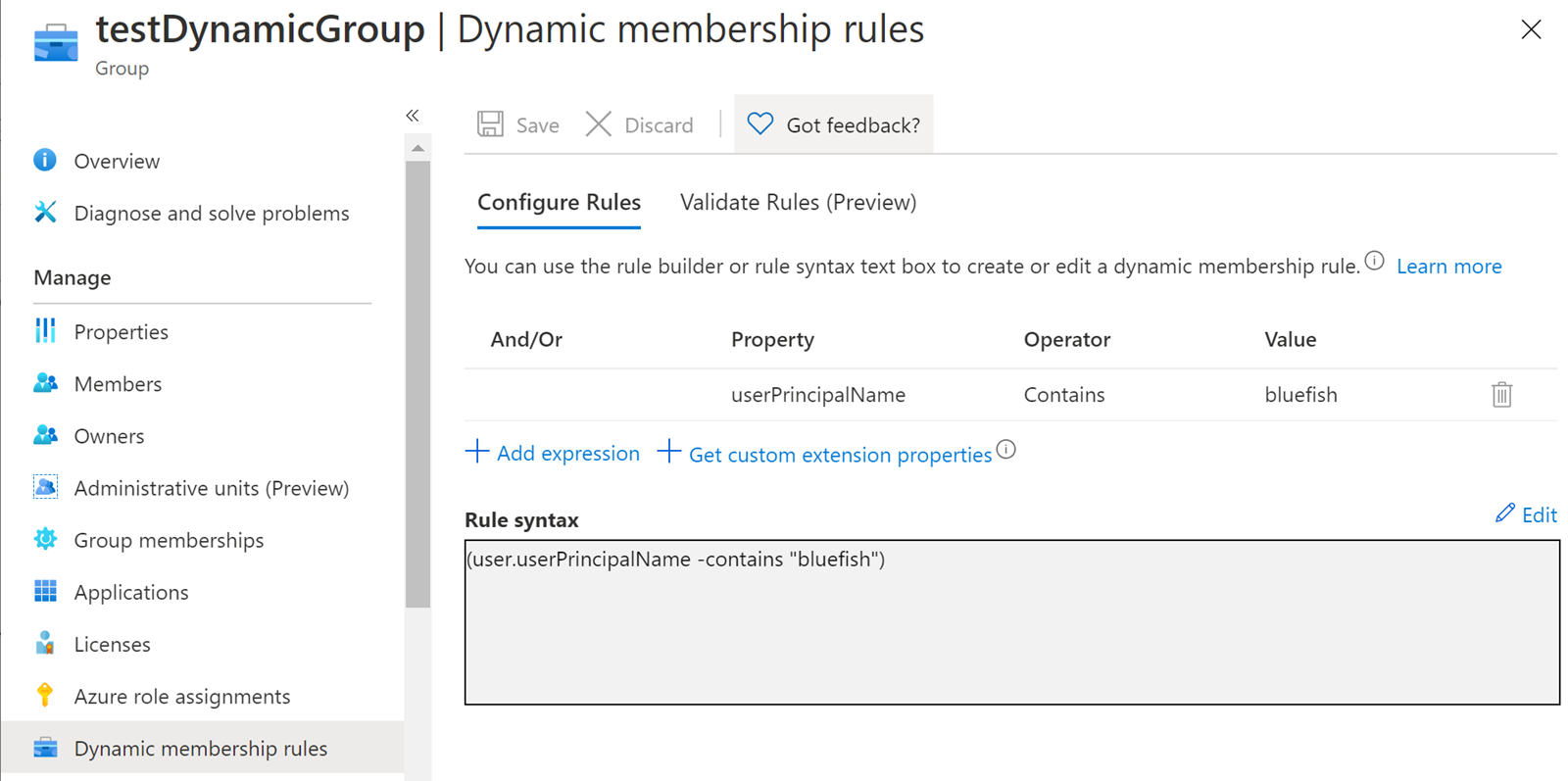Switch to Configure Rules tab
The height and width of the screenshot is (781, 1568).
[x=559, y=202]
